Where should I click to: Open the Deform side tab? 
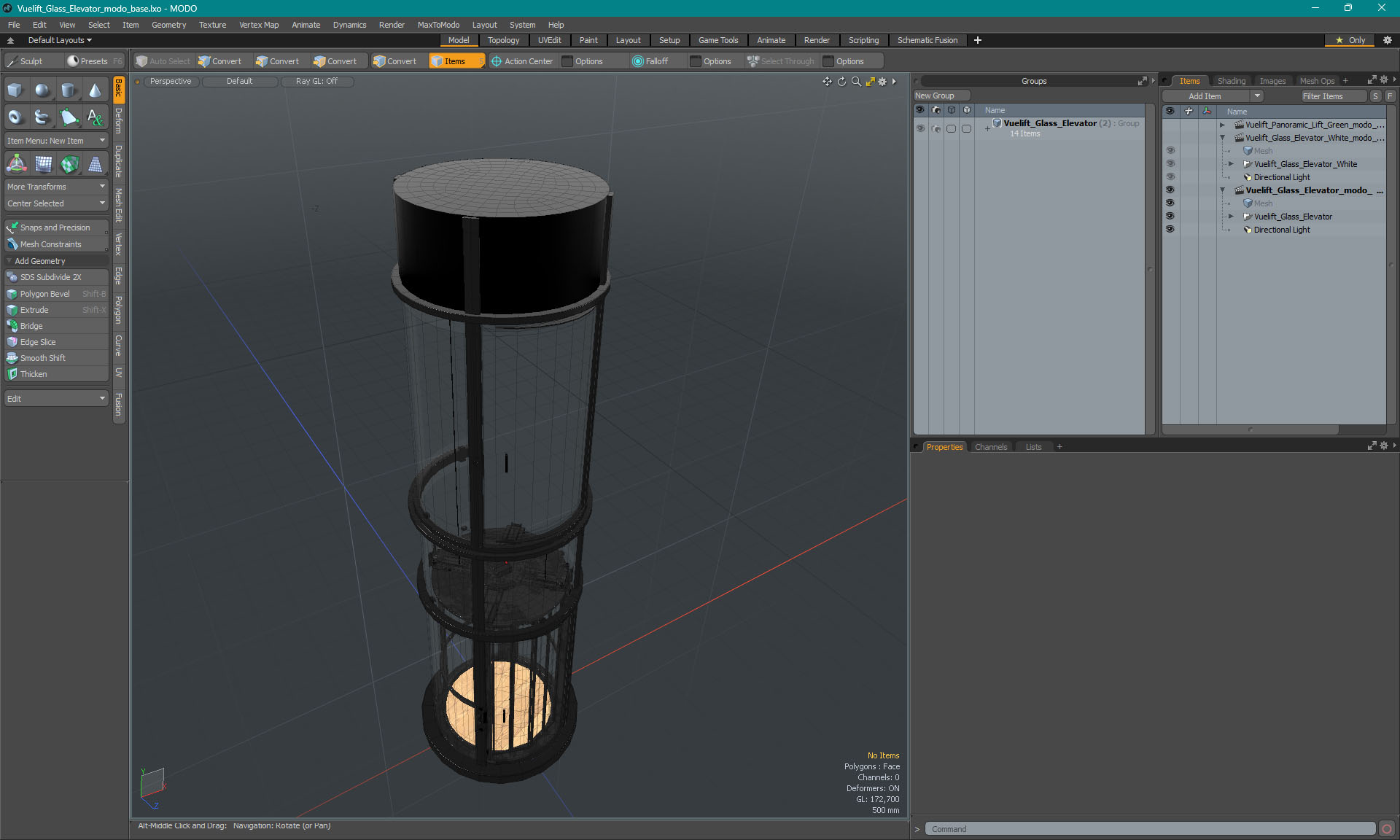click(119, 121)
